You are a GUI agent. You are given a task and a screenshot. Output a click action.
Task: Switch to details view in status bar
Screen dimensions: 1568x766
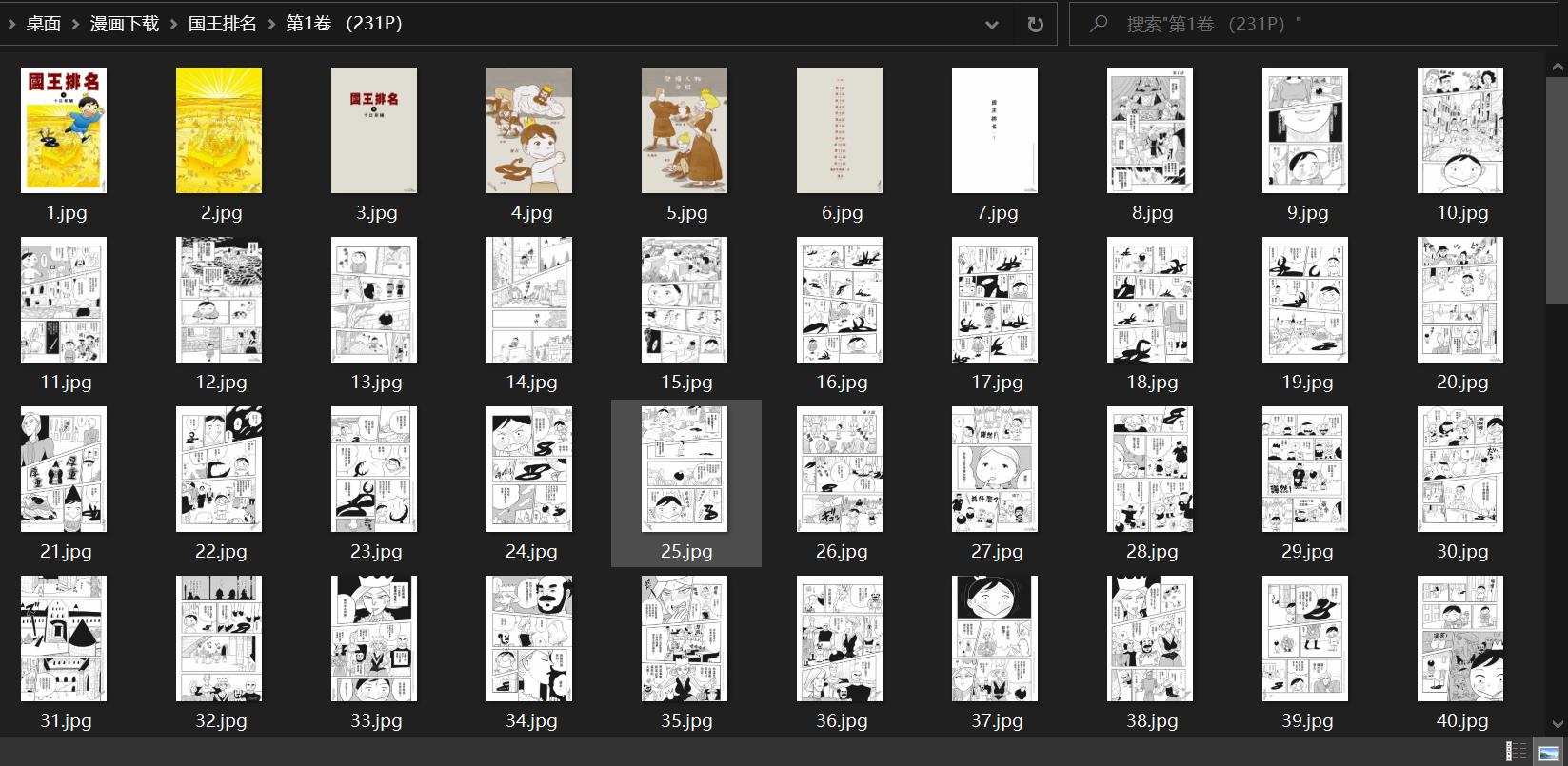(1518, 751)
